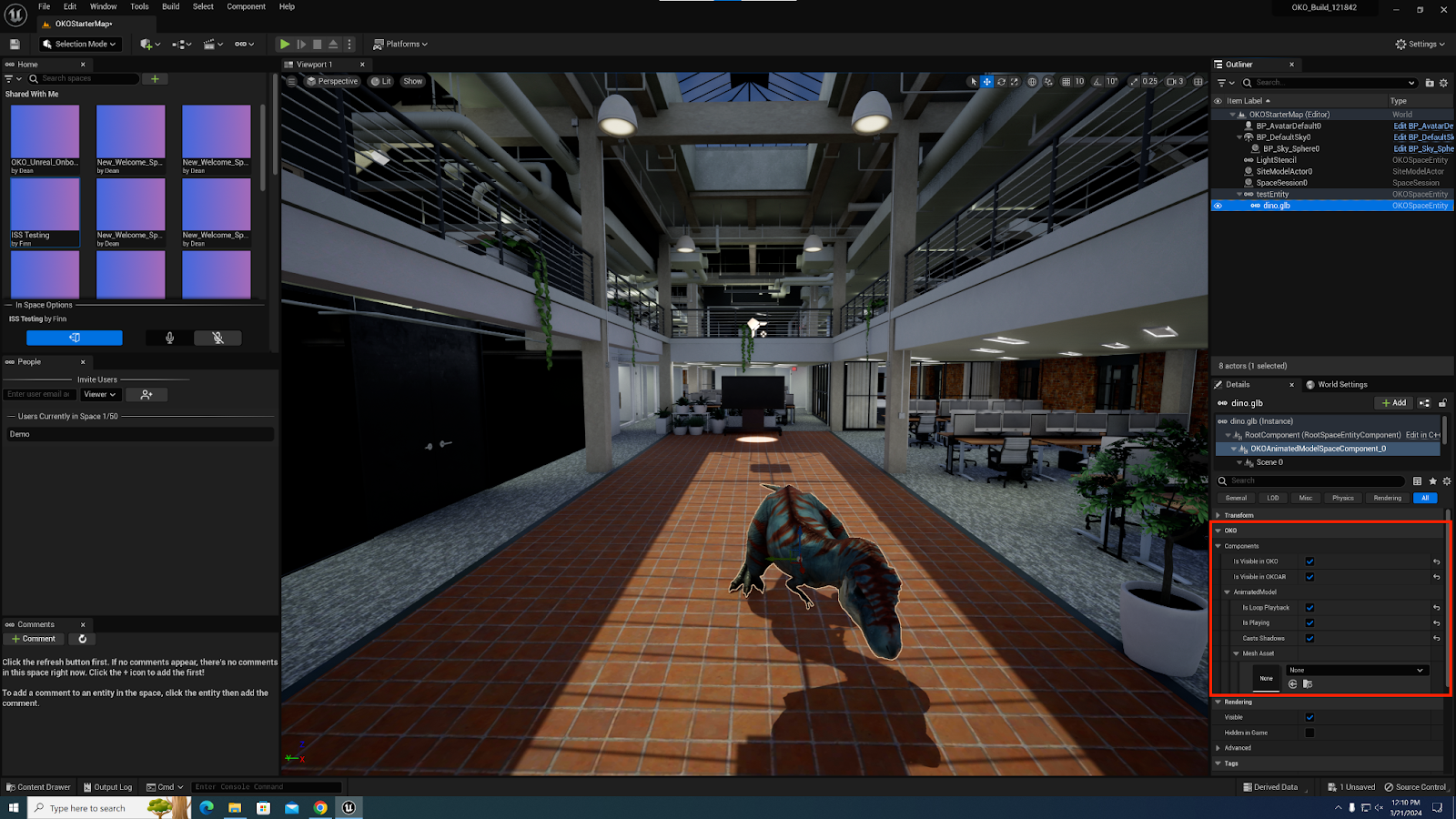This screenshot has height=819, width=1456.
Task: Switch to the World Settings tab
Action: click(x=1341, y=385)
